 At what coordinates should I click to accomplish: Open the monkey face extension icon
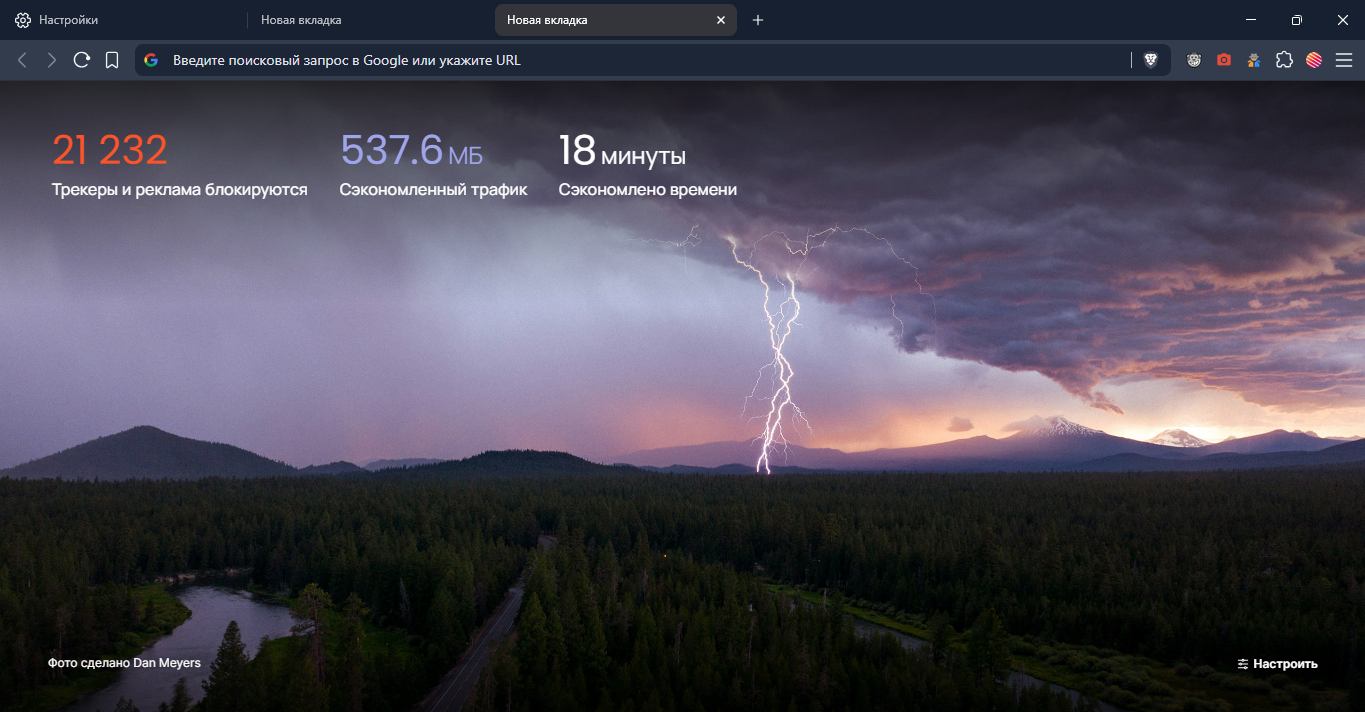(x=1194, y=60)
